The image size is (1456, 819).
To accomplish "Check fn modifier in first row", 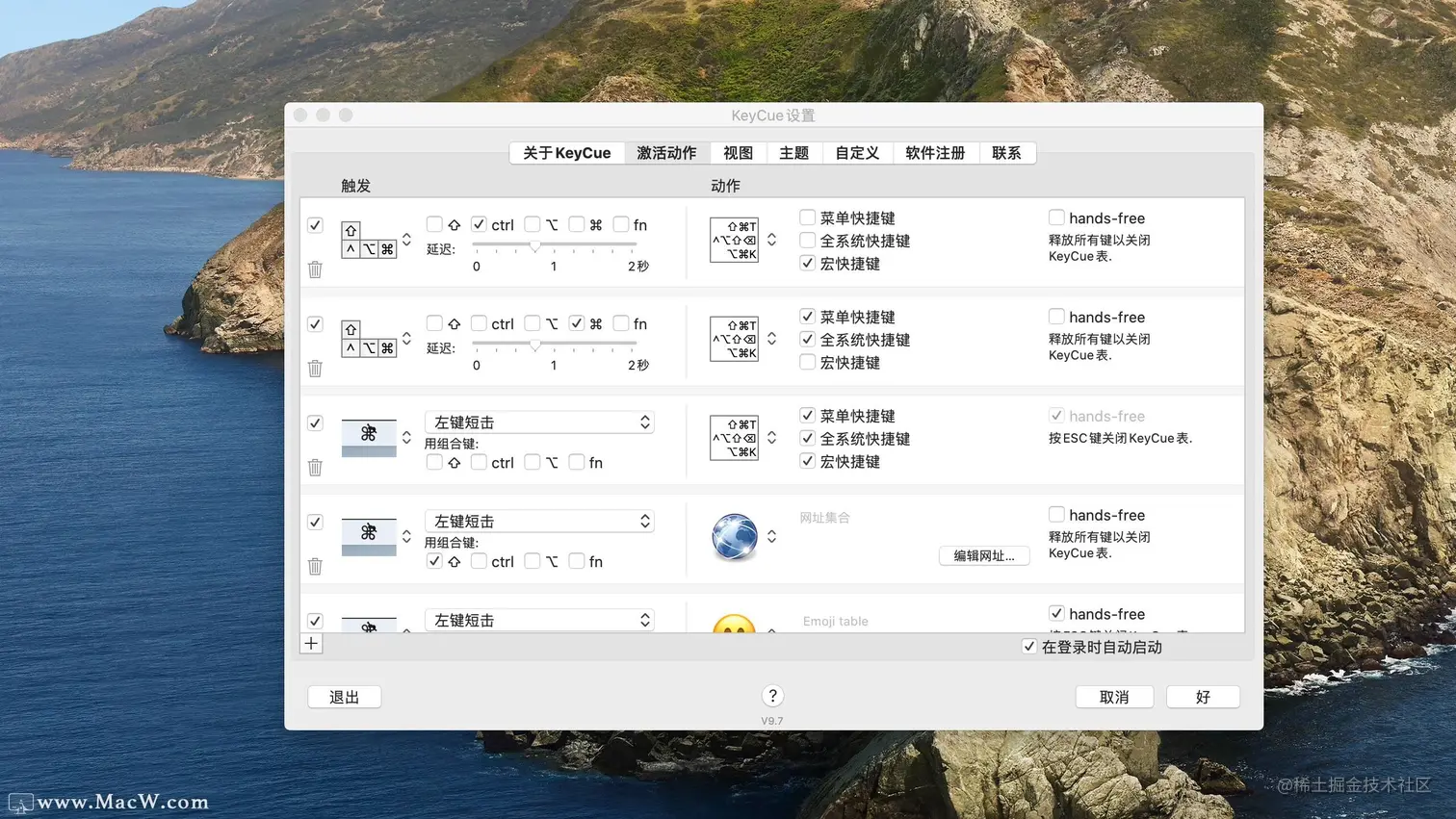I will (621, 224).
